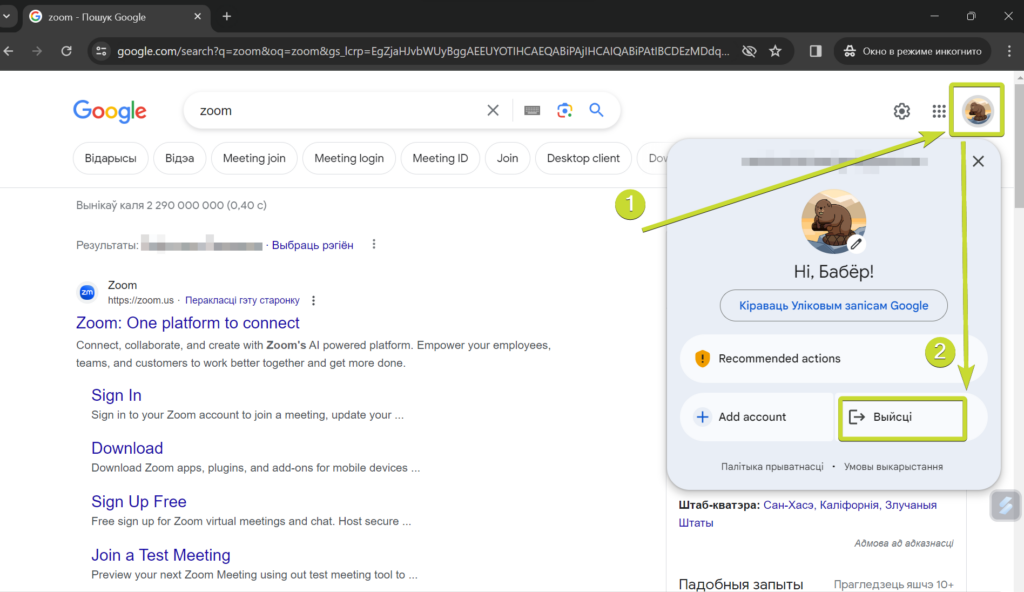Click inside the zoom search field
The image size is (1024, 592).
coord(340,110)
